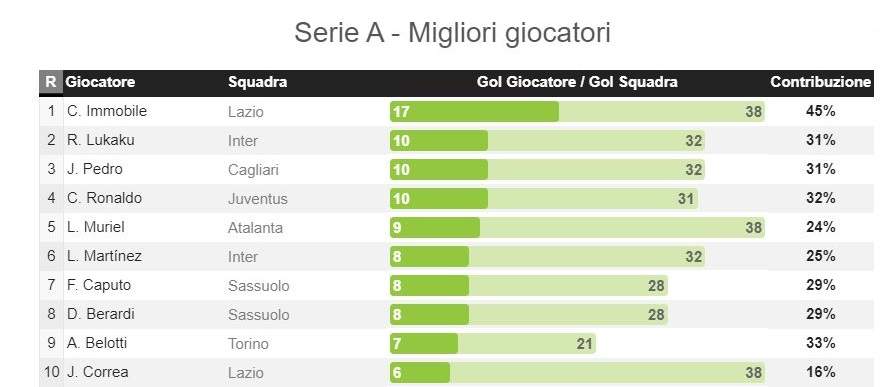This screenshot has height=387, width=880.
Task: Select player C. Immobile
Action: point(107,111)
